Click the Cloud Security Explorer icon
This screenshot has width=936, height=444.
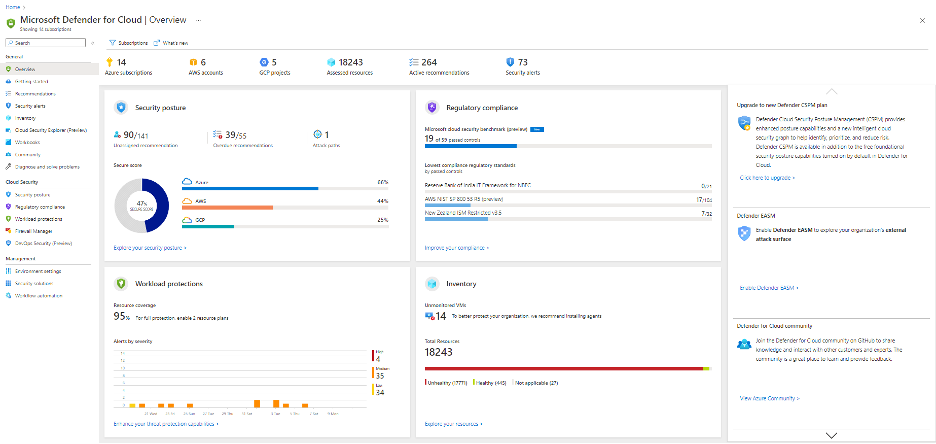tap(8, 130)
